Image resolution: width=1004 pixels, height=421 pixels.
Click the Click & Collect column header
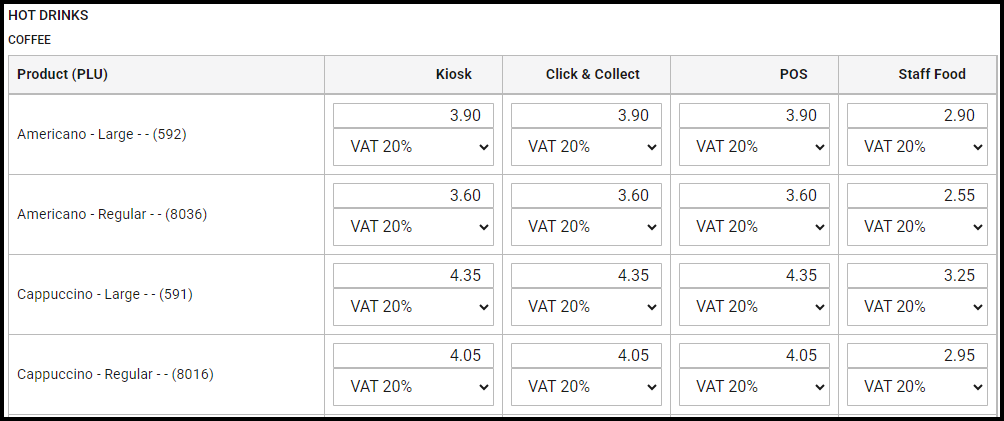pyautogui.click(x=592, y=74)
